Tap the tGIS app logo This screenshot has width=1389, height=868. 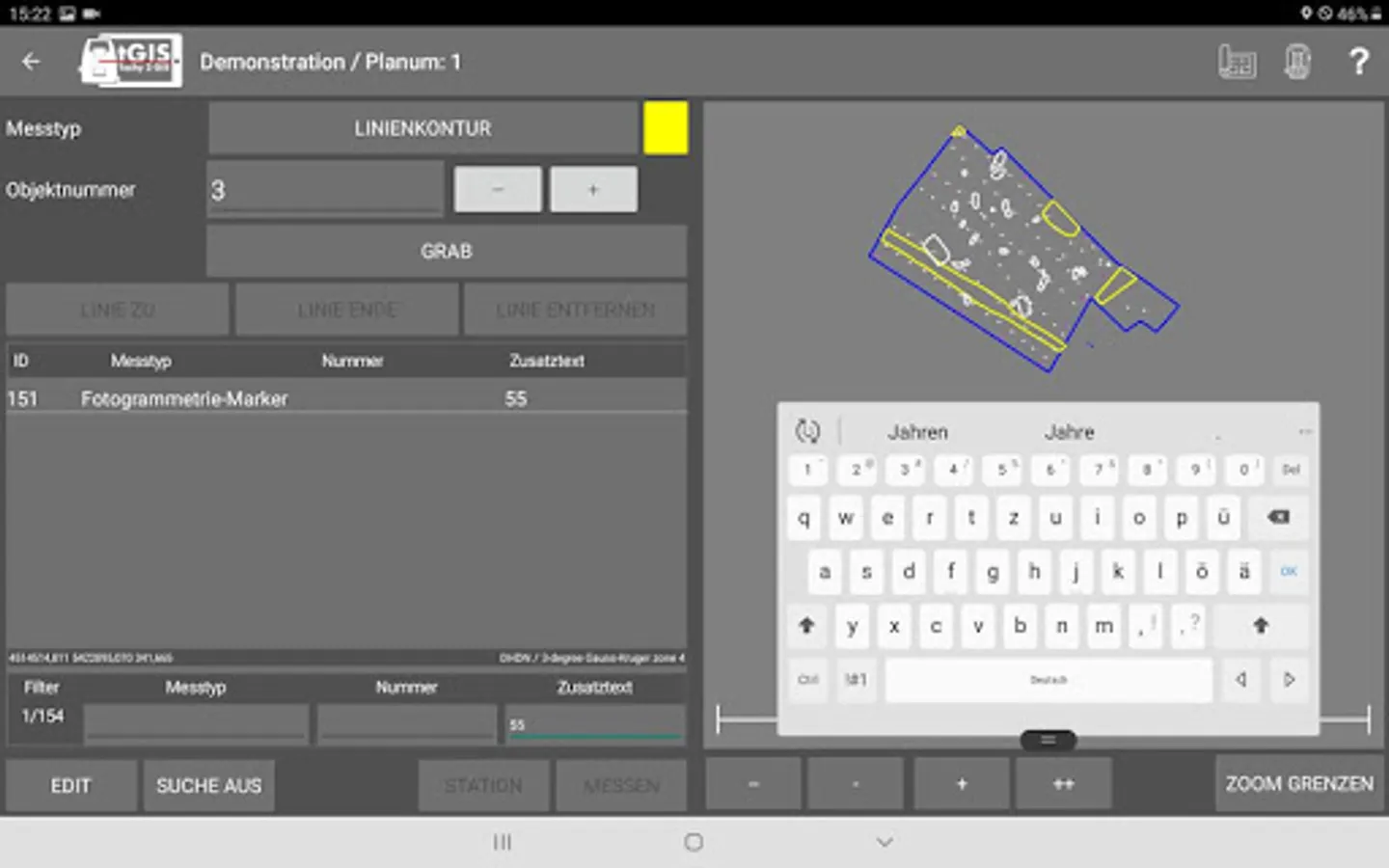coord(130,61)
